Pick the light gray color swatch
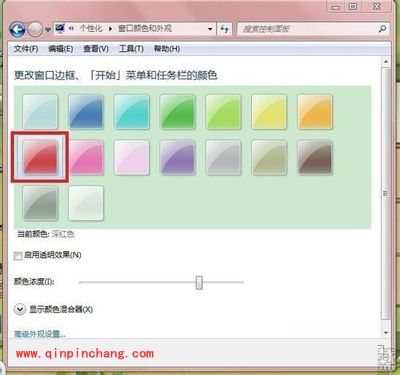Viewport: 400px width, 375px height. point(223,157)
